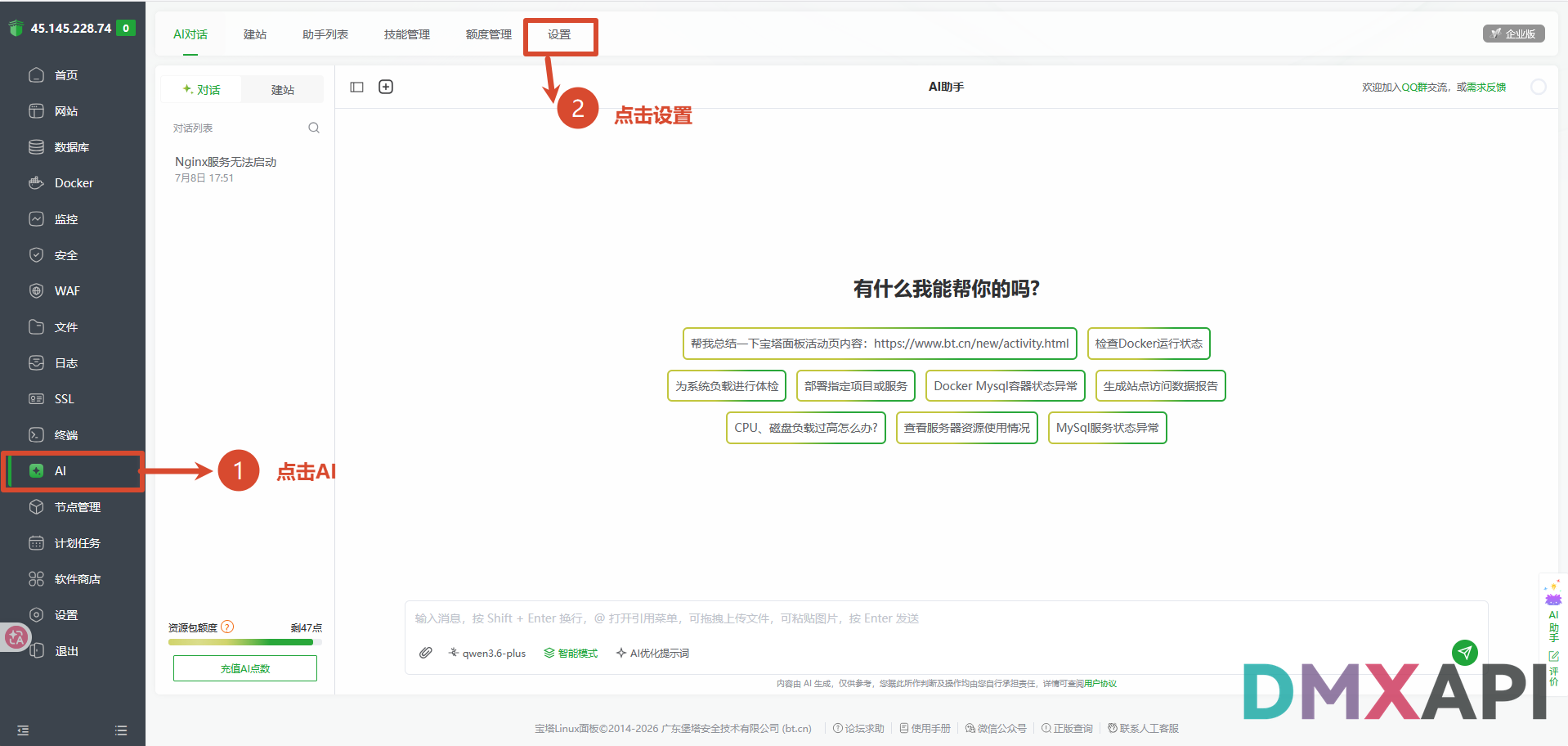Open 使用手册 footer link
The image size is (1568, 746).
(925, 728)
